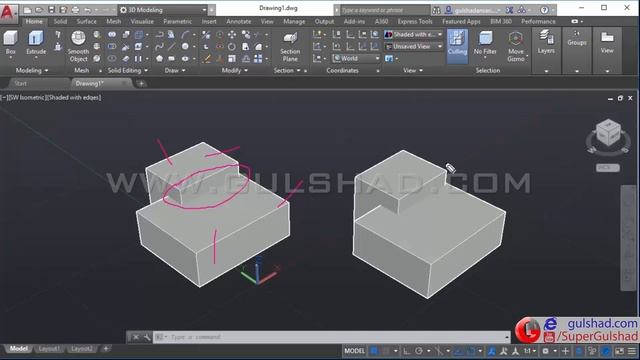Image resolution: width=640 pixels, height=360 pixels.
Task: Expand the Draw panel
Action: 175,70
